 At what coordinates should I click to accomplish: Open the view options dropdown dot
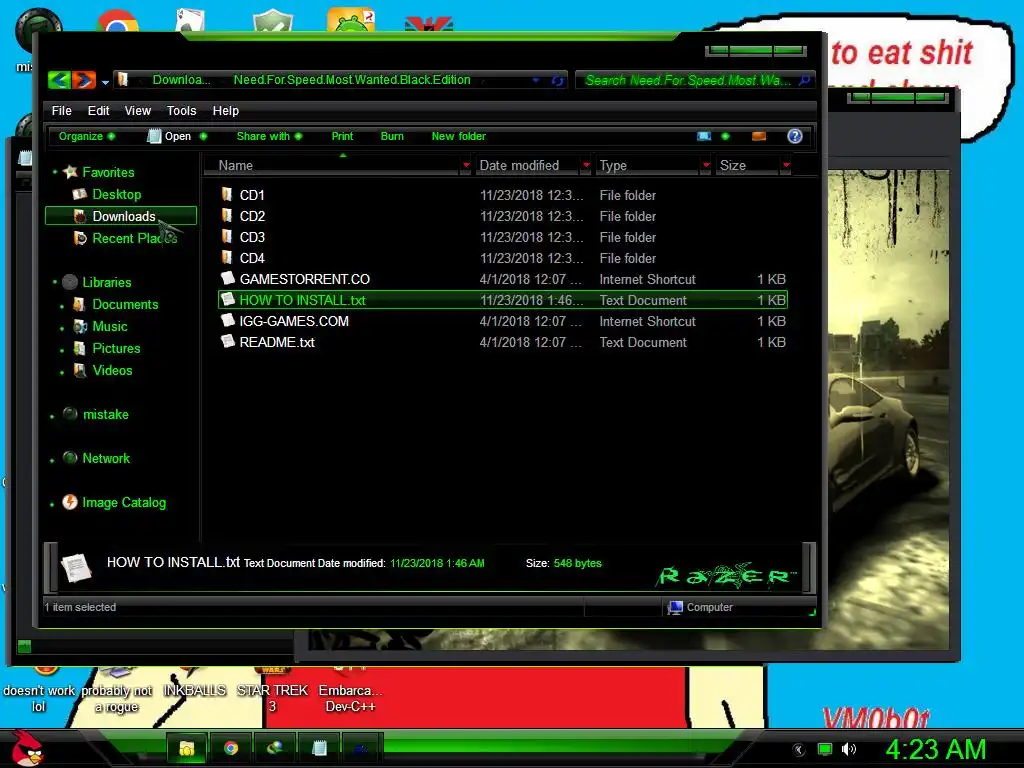(x=725, y=136)
